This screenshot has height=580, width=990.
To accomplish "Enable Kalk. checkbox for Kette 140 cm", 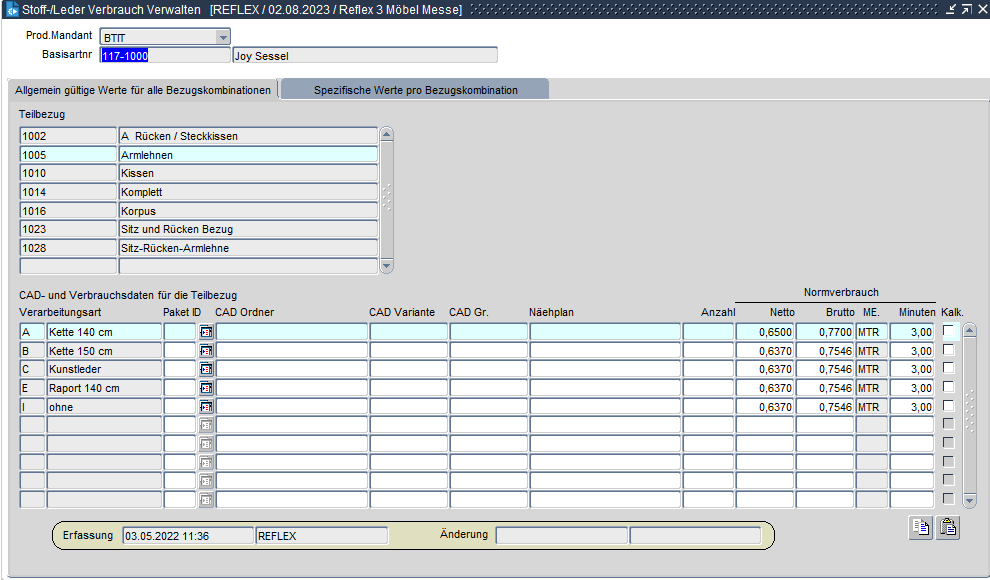I will pyautogui.click(x=948, y=331).
